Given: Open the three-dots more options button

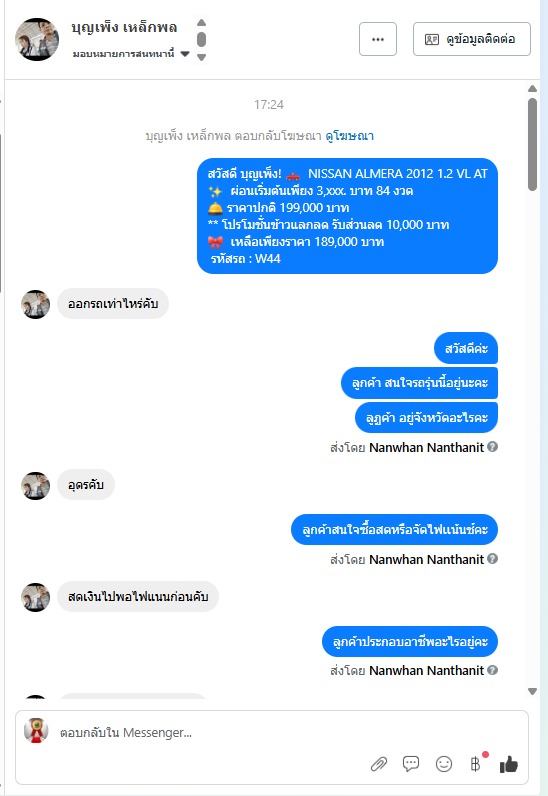Looking at the screenshot, I should (378, 39).
